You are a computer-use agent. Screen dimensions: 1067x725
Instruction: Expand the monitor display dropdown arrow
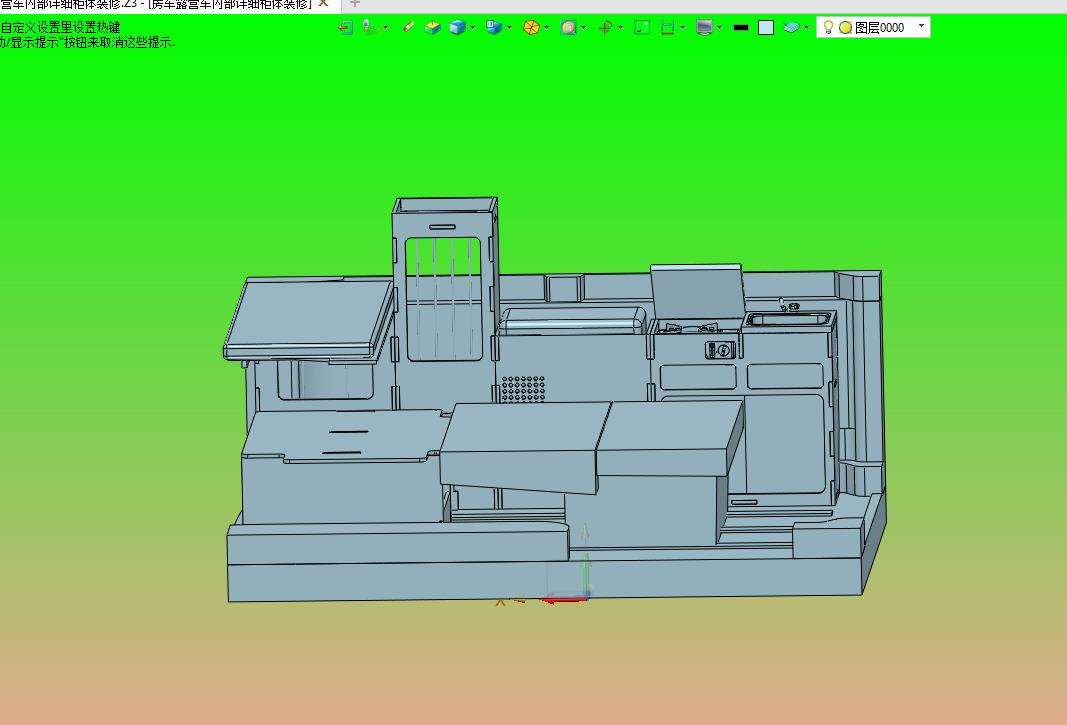pyautogui.click(x=719, y=28)
